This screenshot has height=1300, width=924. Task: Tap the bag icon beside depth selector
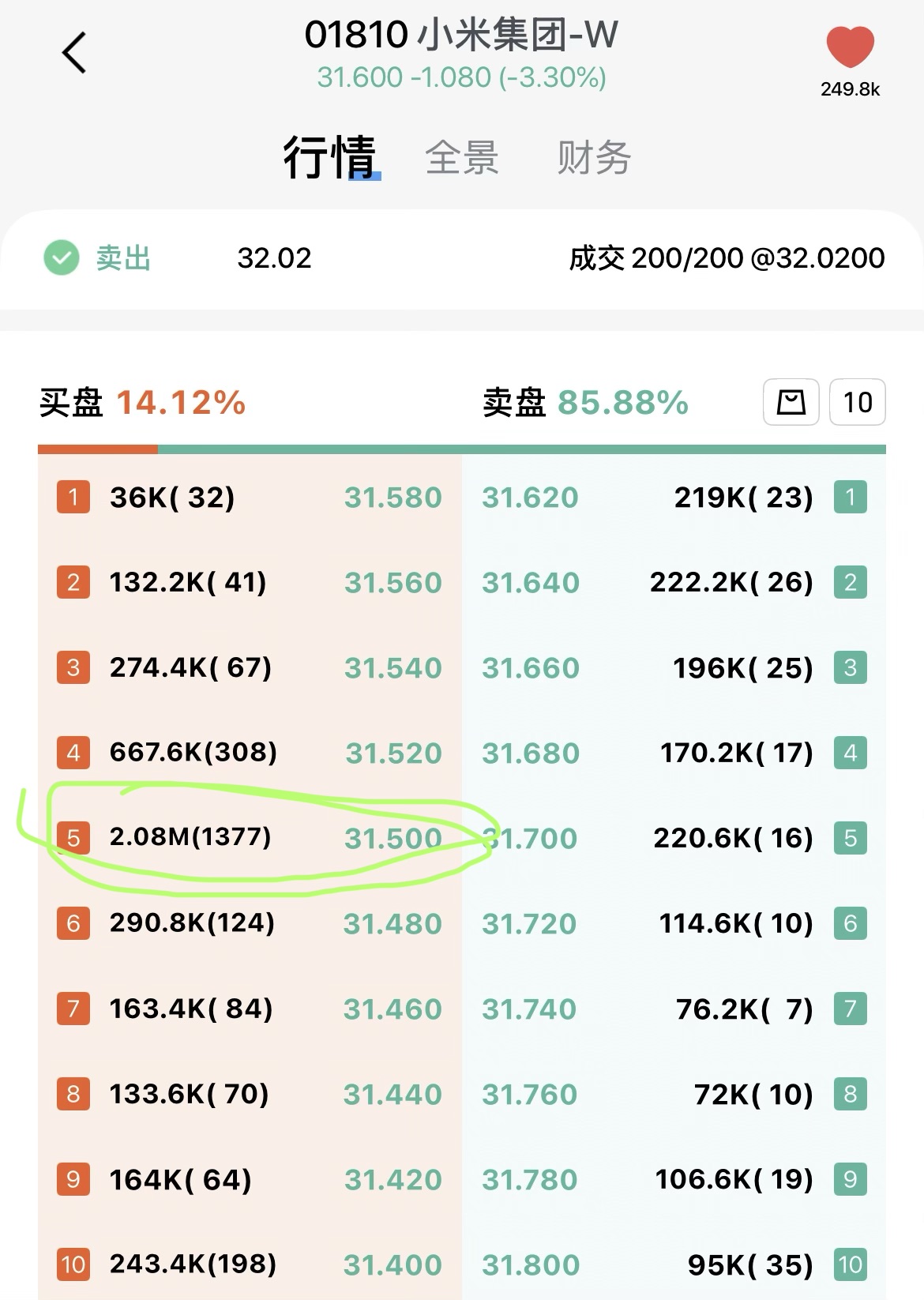click(x=791, y=402)
